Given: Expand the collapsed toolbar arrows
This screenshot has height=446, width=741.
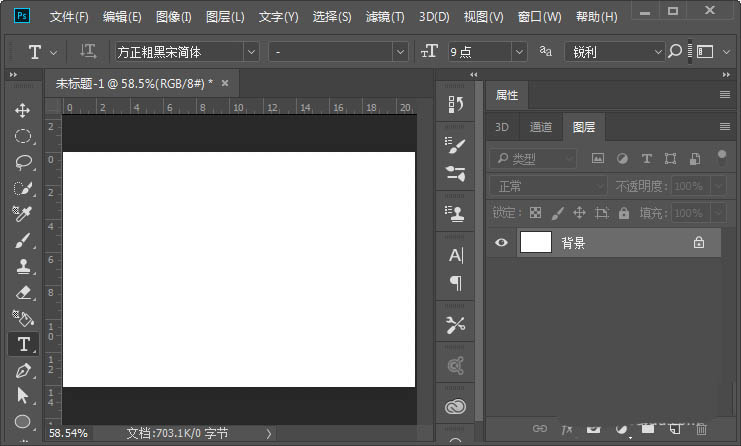Looking at the screenshot, I should [13, 75].
